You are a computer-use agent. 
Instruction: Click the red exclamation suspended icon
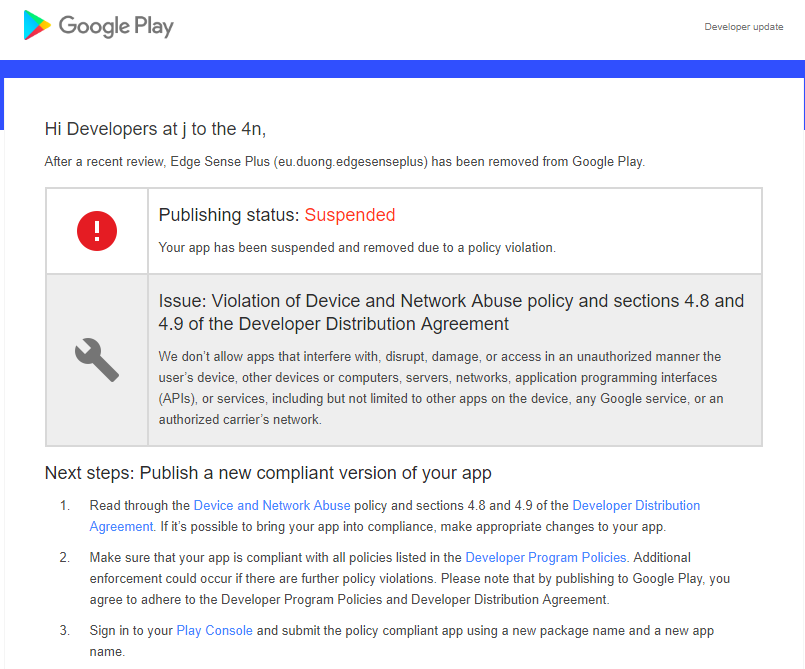pos(97,231)
